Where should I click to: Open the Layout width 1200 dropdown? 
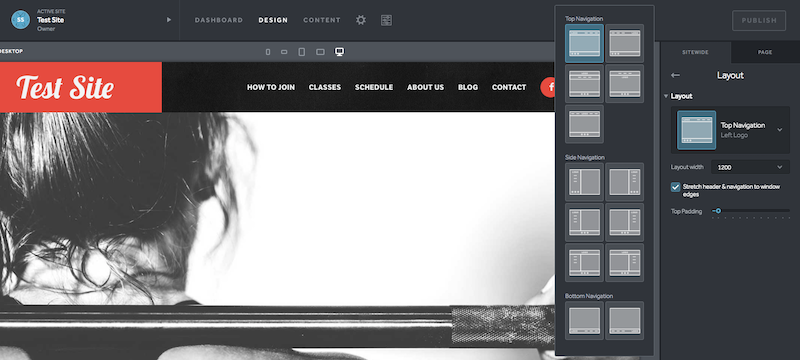750,167
